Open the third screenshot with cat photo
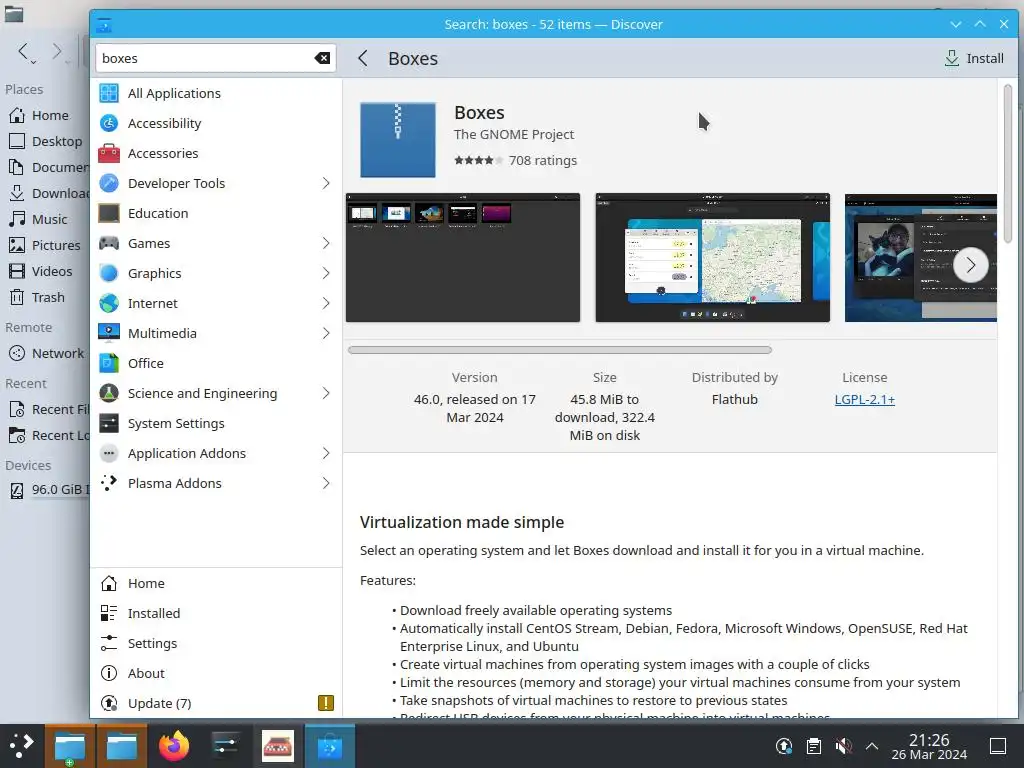The width and height of the screenshot is (1024, 768). point(921,257)
